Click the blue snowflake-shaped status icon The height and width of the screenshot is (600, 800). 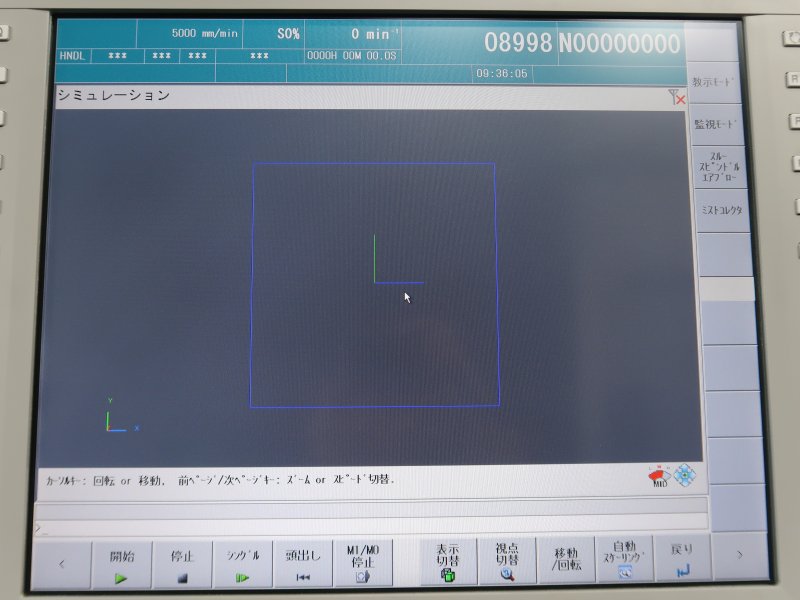pos(684,476)
